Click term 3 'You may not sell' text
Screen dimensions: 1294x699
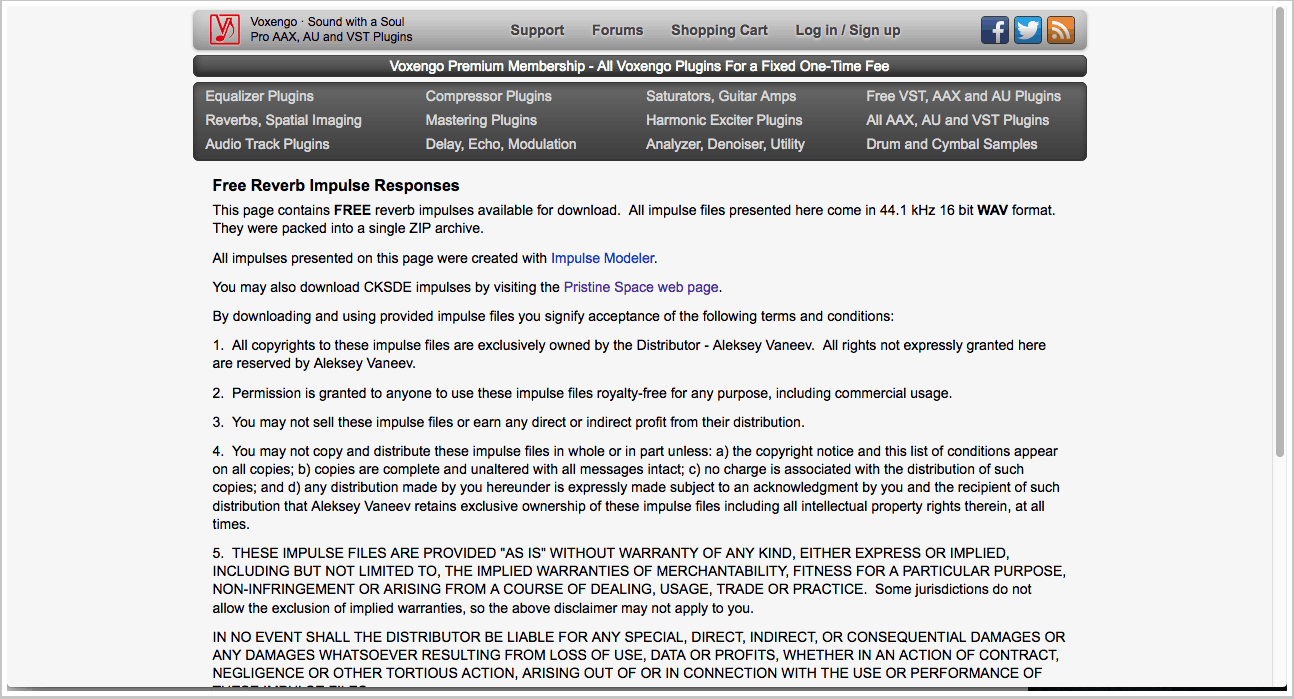508,422
